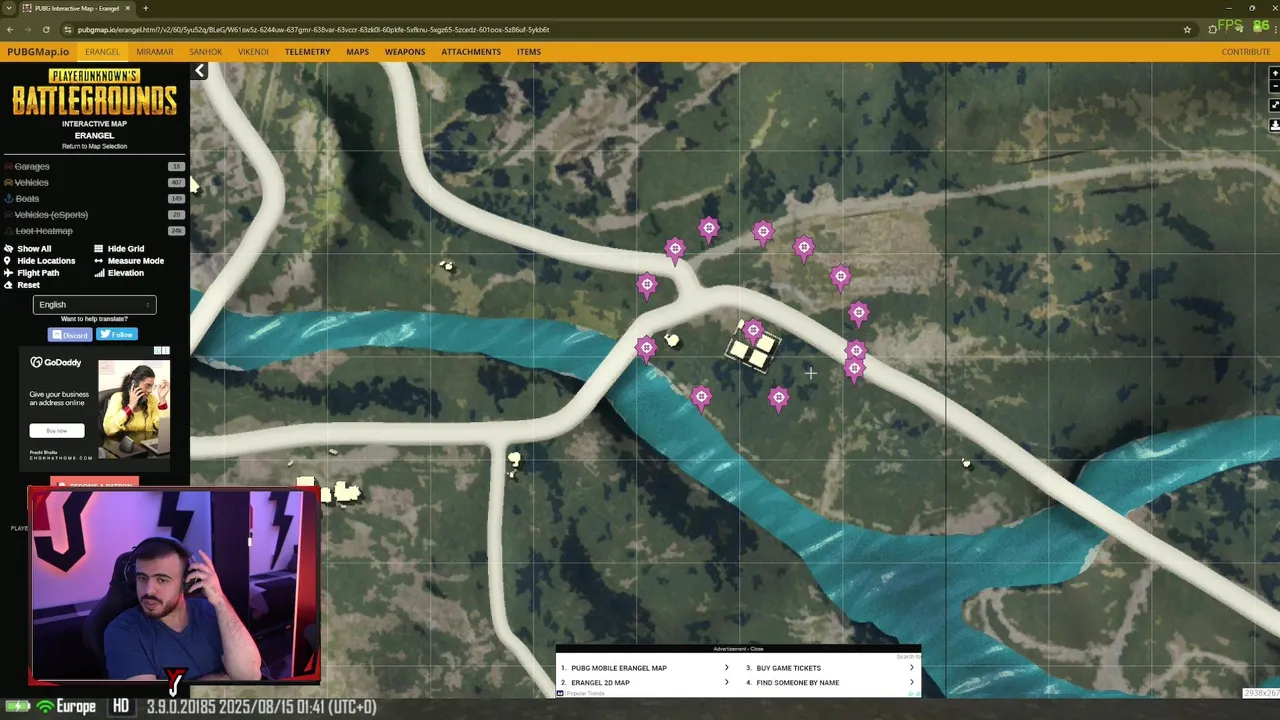This screenshot has height=720, width=1280.
Task: Toggle fullscreen map view icon
Action: (1274, 105)
